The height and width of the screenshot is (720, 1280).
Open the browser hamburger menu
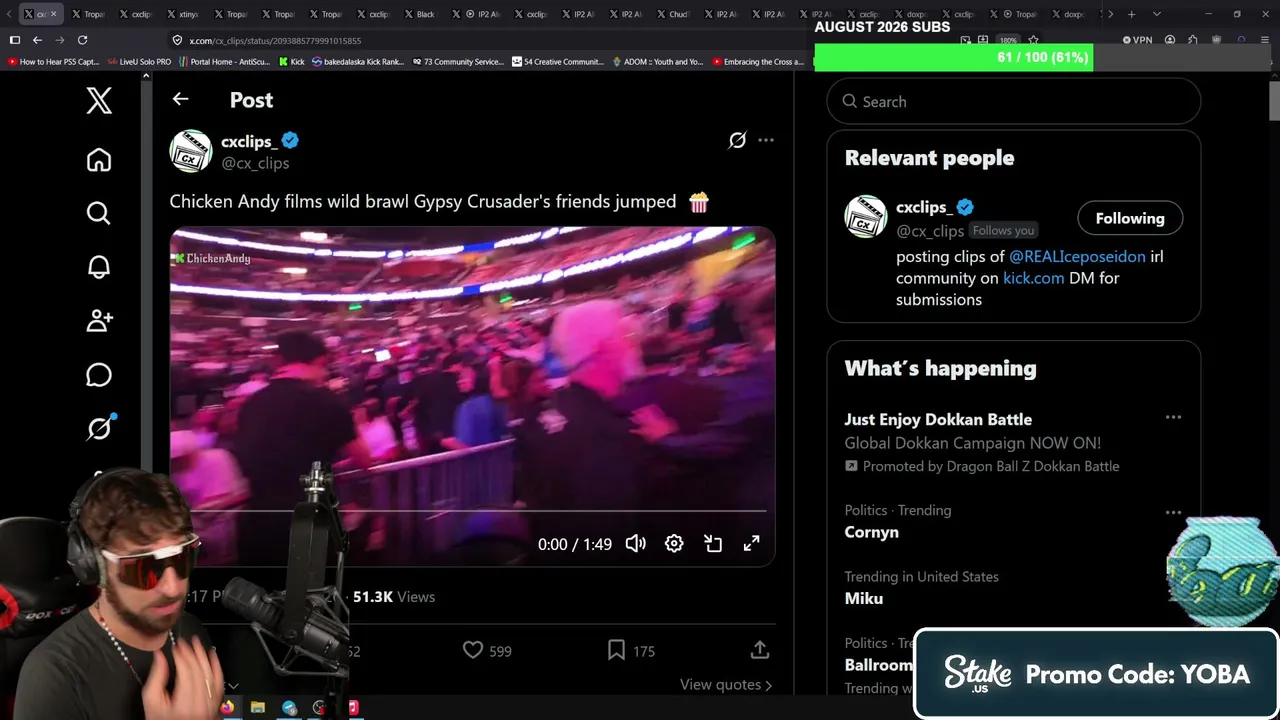coord(1266,40)
